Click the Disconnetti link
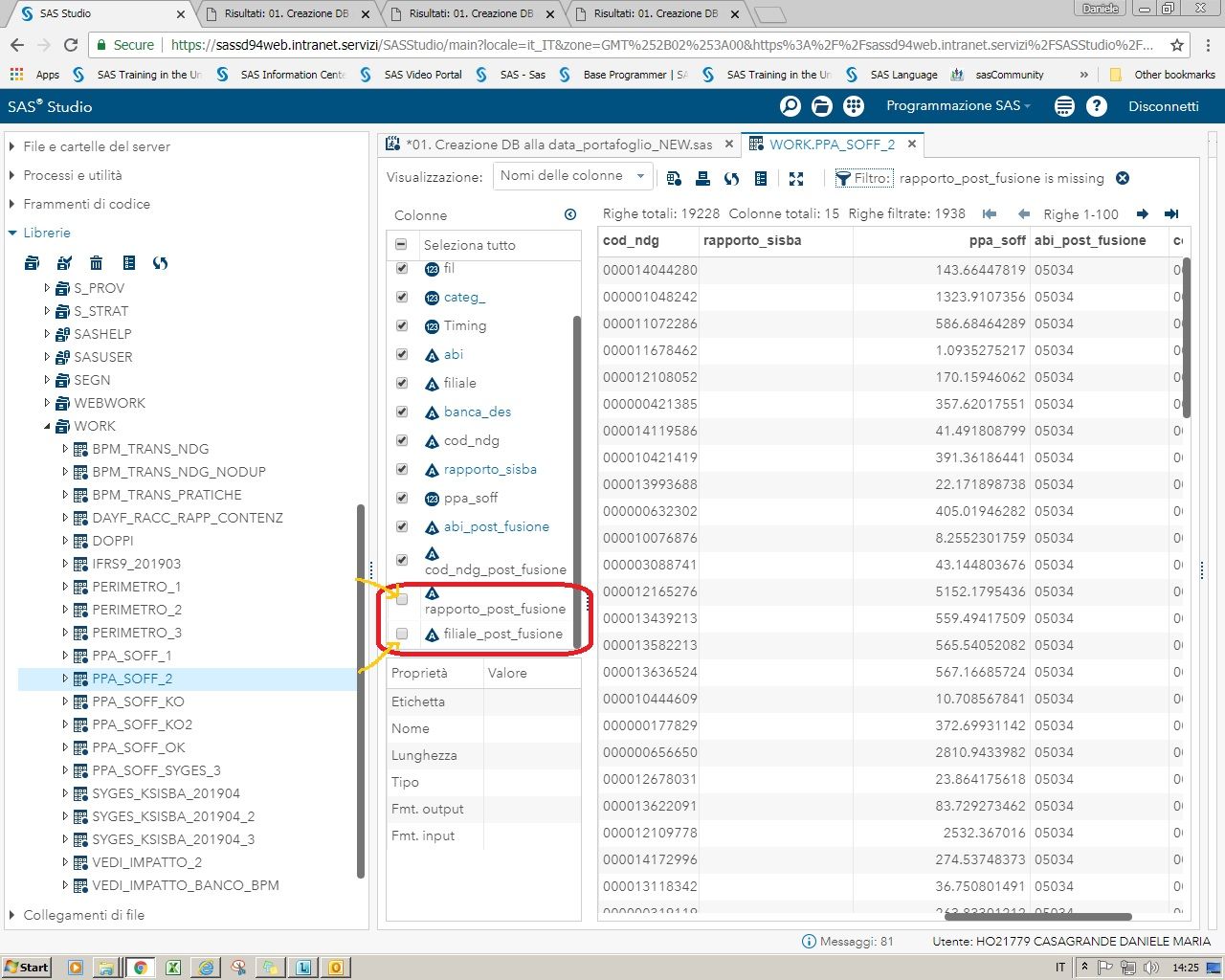 [x=1163, y=106]
